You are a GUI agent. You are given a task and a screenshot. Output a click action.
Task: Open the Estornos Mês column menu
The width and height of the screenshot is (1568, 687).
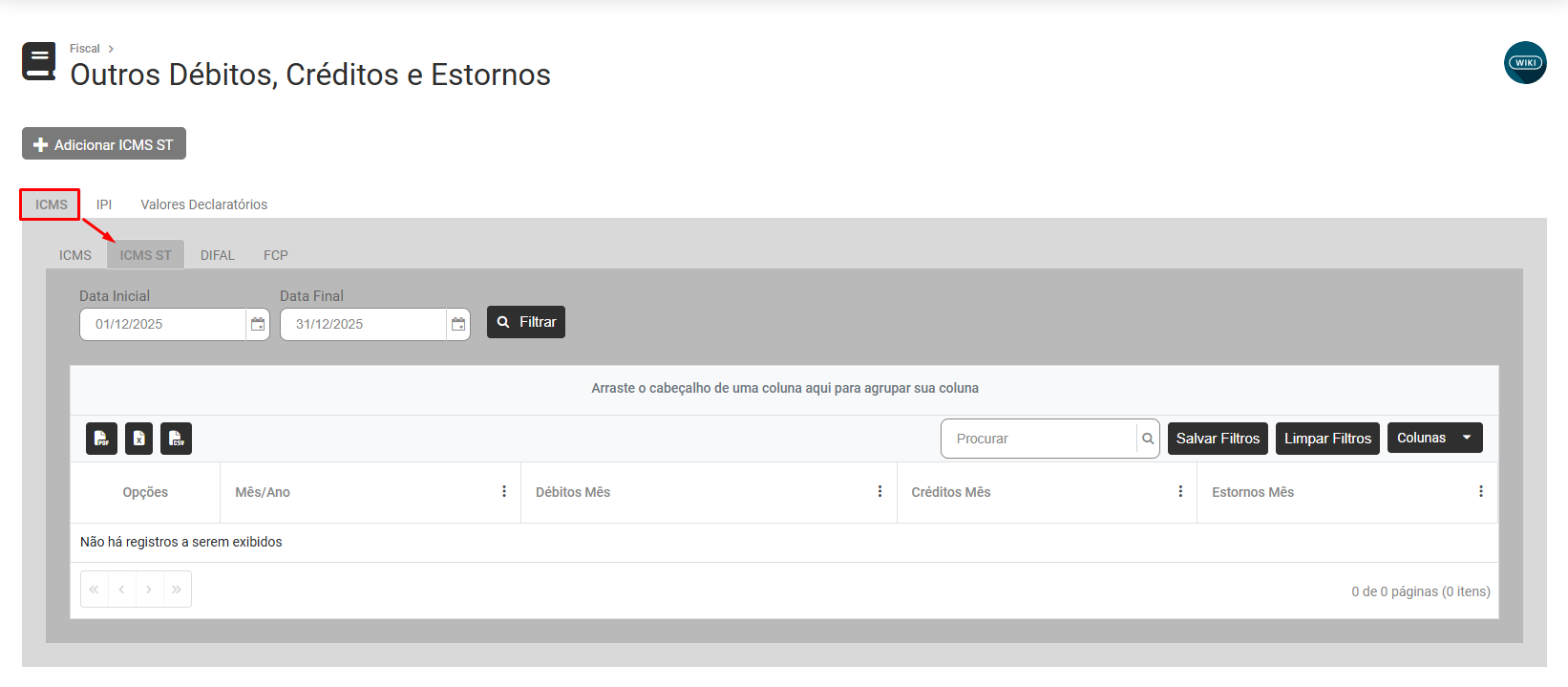click(1480, 492)
